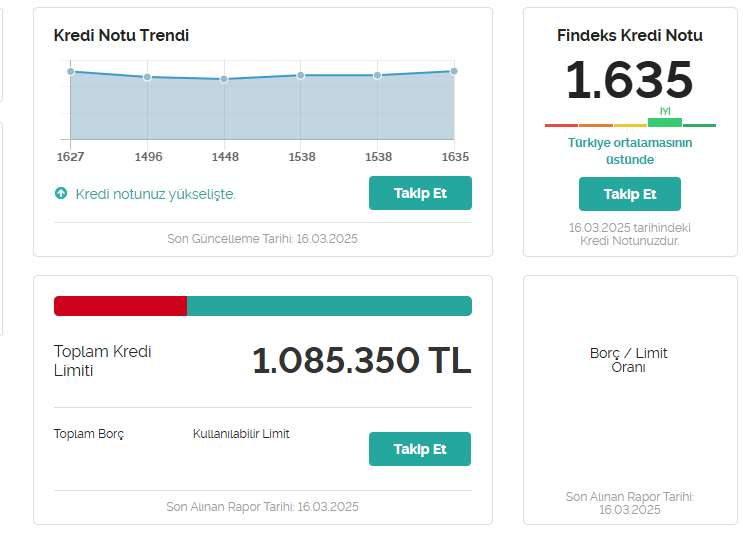Screen dimensions: 743x551
Task: Select the 1496 data point on chart
Action: pyautogui.click(x=147, y=77)
